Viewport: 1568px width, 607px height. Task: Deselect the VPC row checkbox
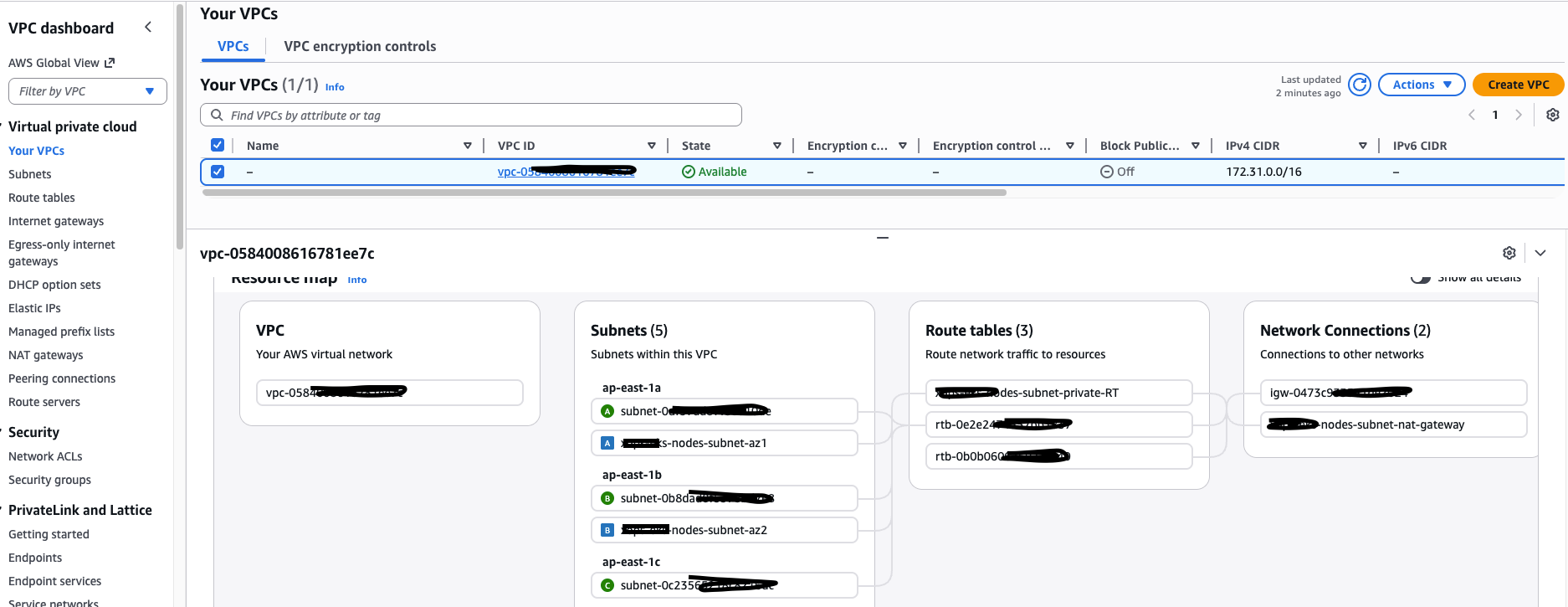click(x=218, y=172)
